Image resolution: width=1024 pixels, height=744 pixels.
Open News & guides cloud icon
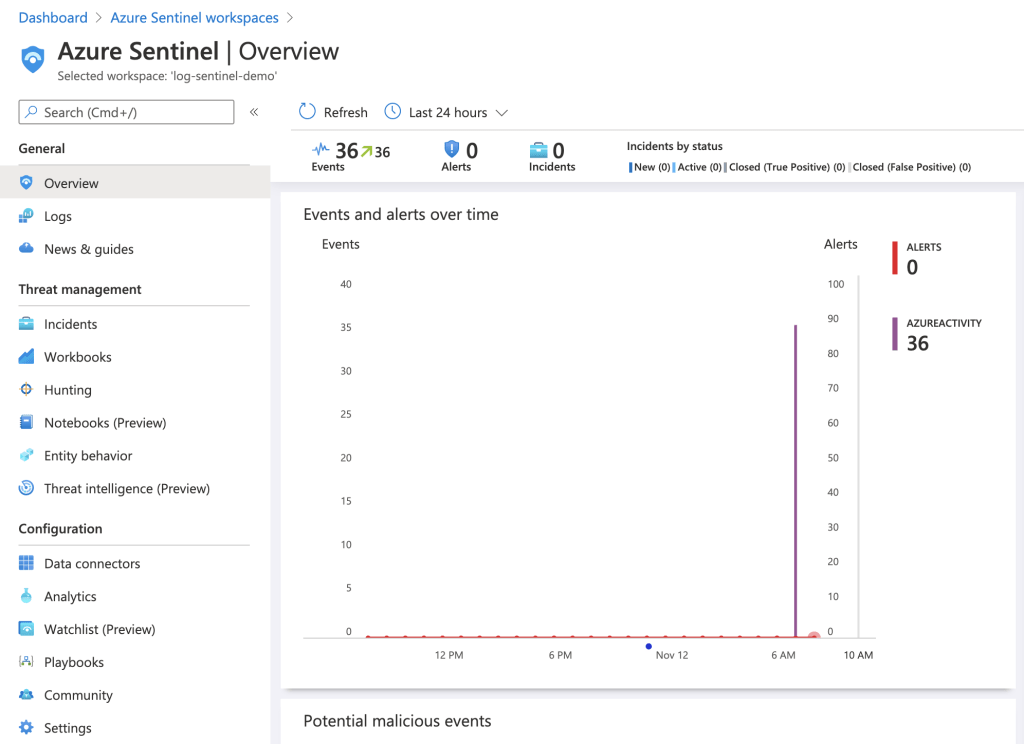coord(26,249)
